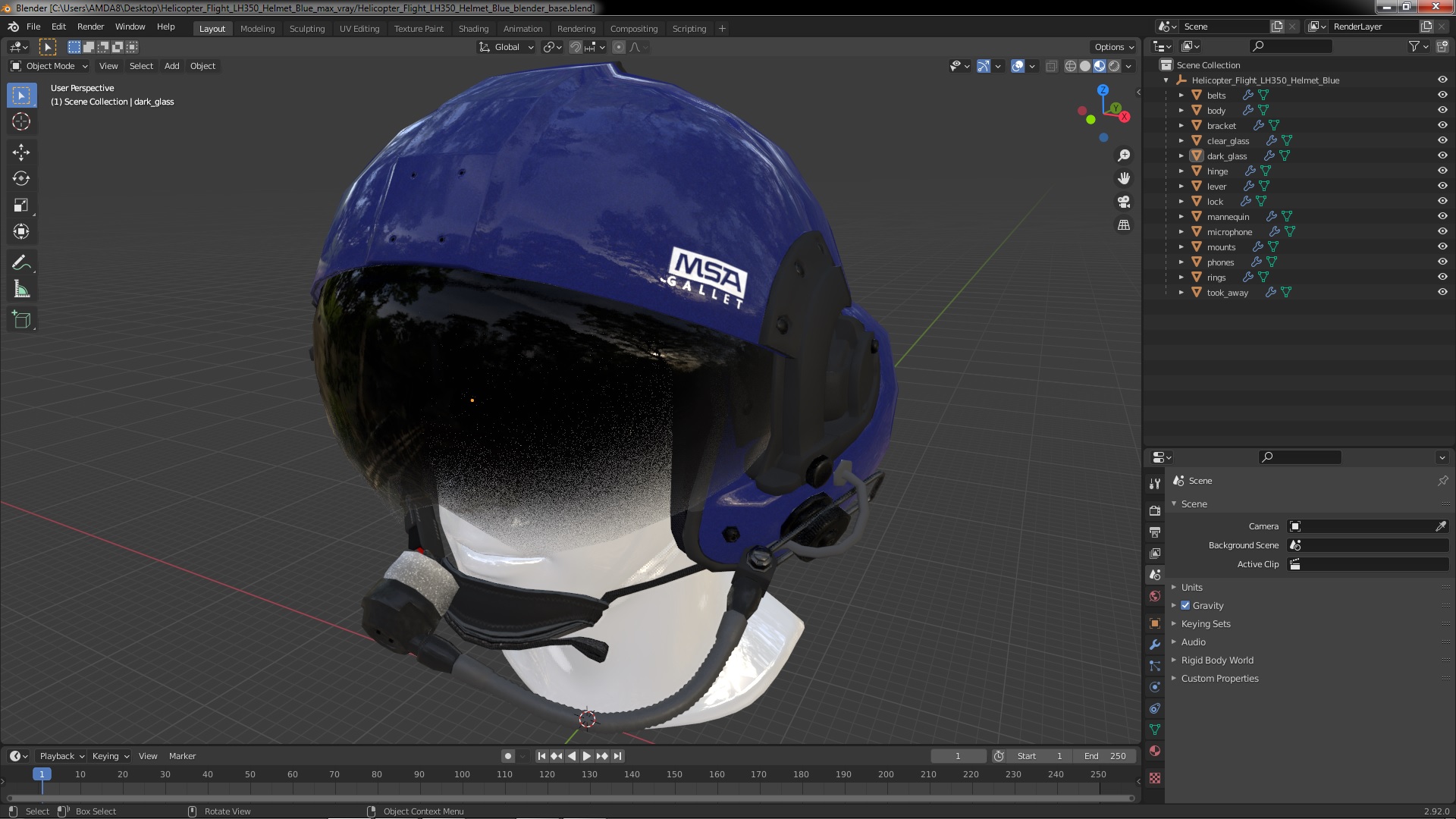
Task: Click the current frame number field
Action: tap(958, 756)
